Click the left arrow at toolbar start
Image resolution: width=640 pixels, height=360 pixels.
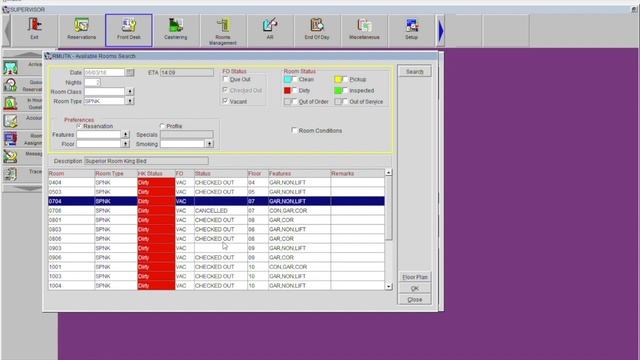tap(7, 30)
